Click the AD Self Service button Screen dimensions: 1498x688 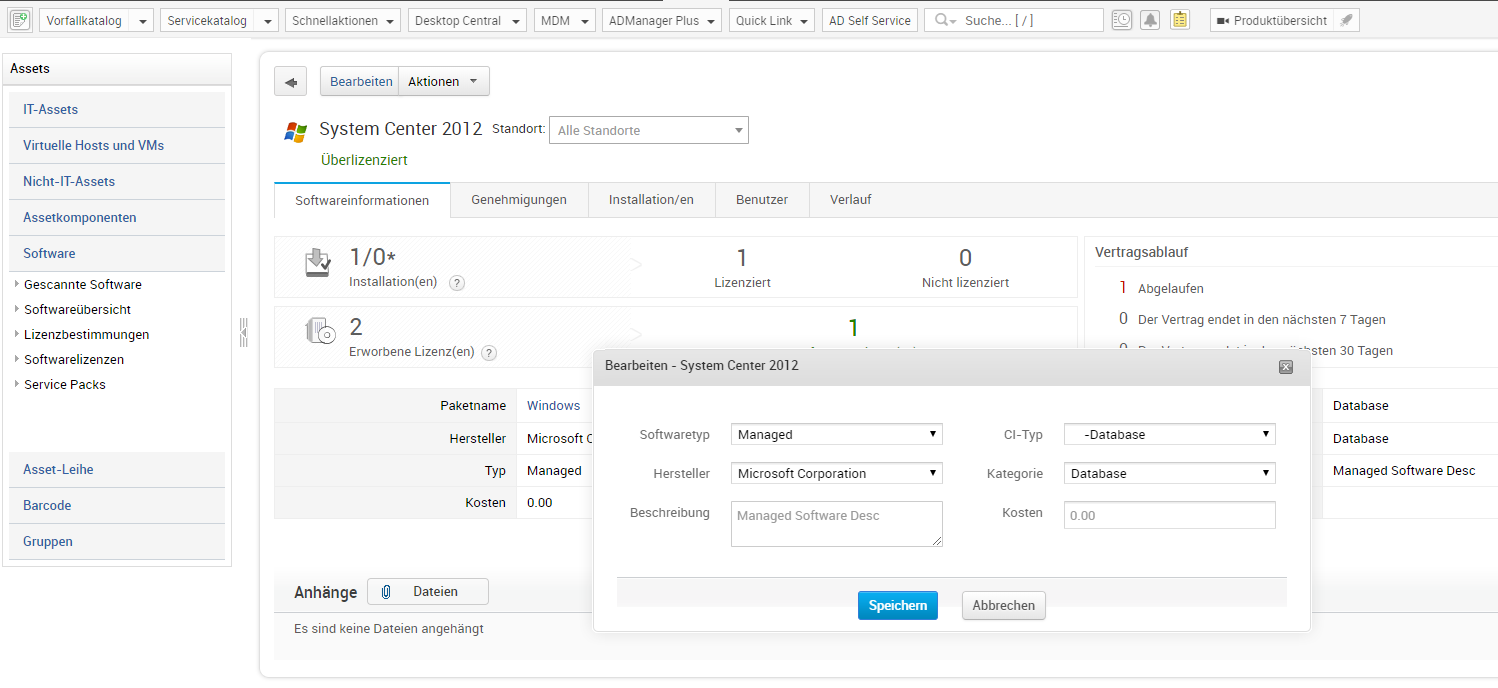pos(870,21)
